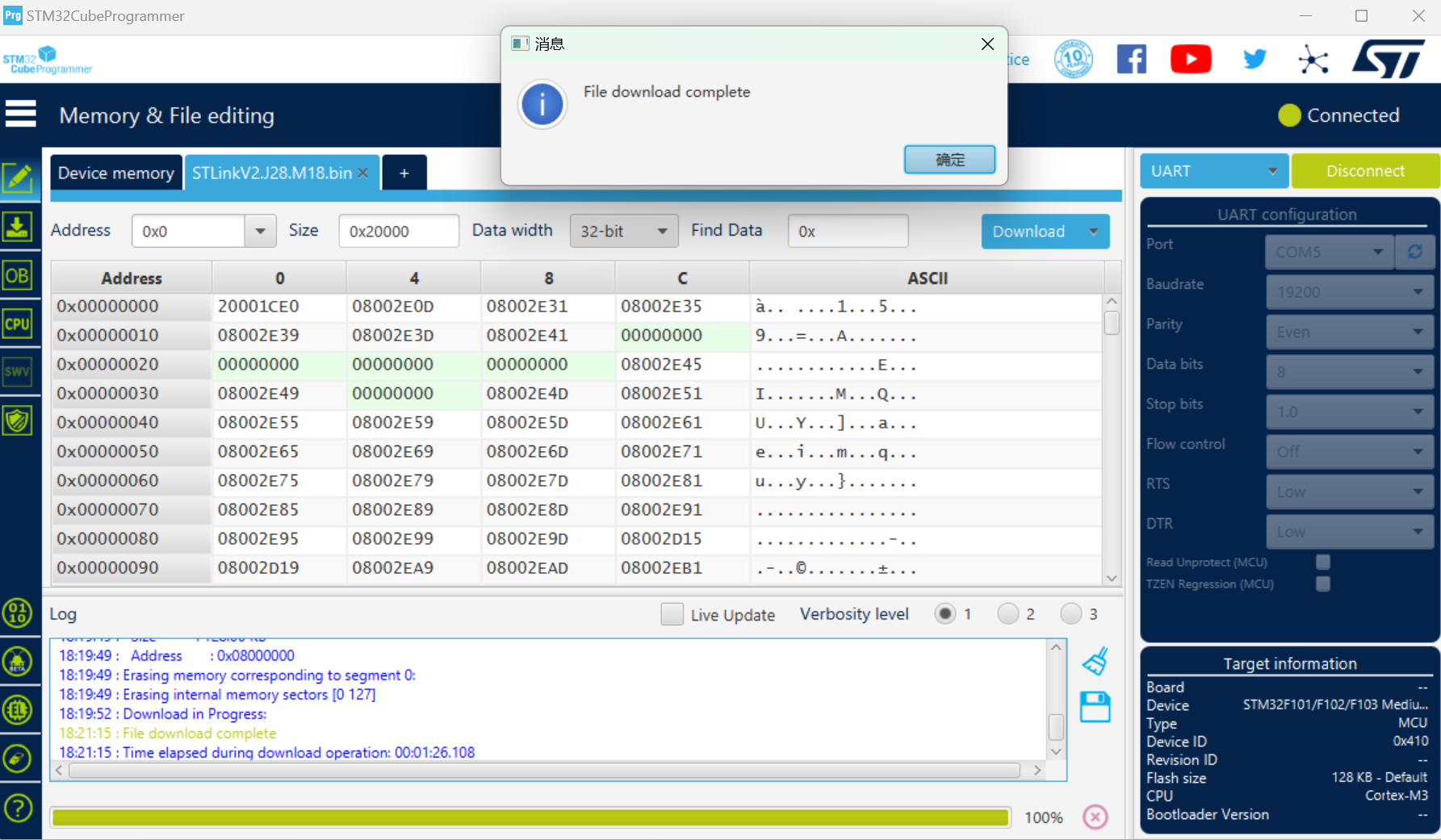
Task: Open ST Twitter page icon
Action: tap(1255, 59)
